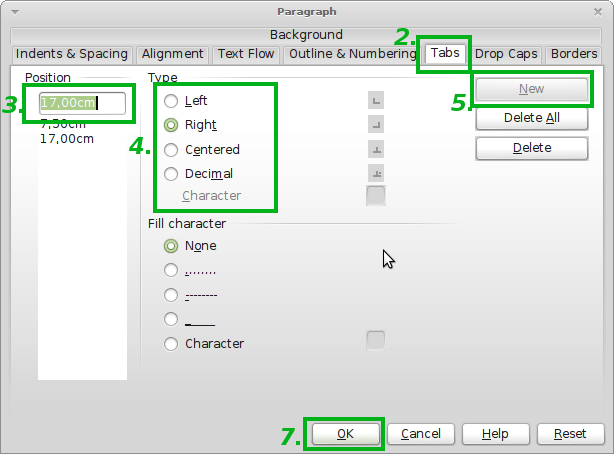Select the dashed fill character option
The height and width of the screenshot is (454, 614).
point(171,295)
